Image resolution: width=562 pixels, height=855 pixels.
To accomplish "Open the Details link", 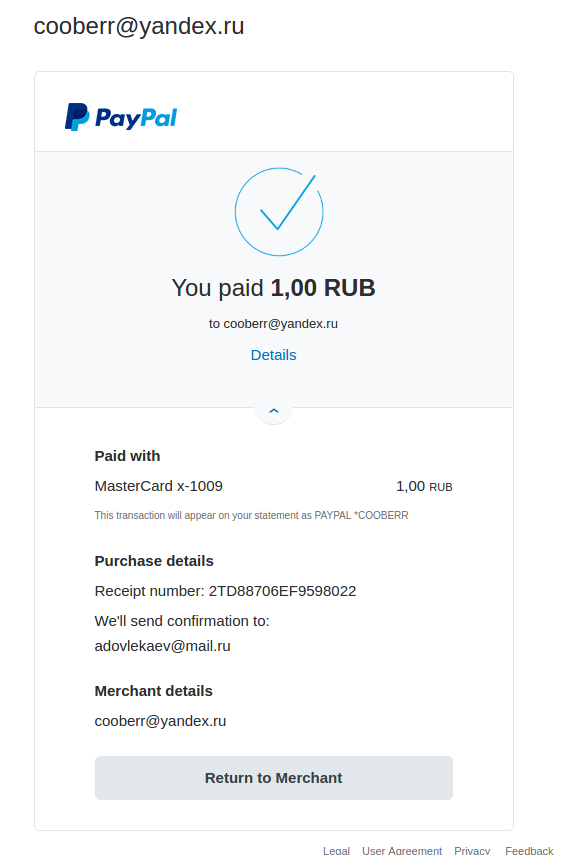I will [x=274, y=355].
